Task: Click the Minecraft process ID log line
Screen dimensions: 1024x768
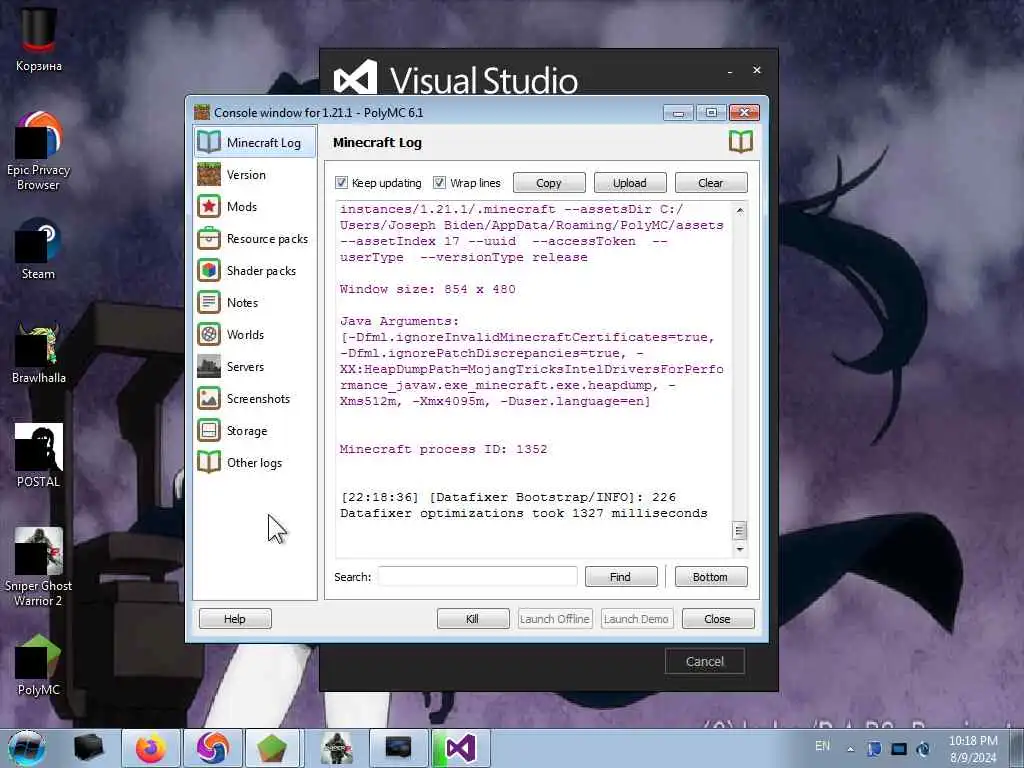Action: coord(443,449)
